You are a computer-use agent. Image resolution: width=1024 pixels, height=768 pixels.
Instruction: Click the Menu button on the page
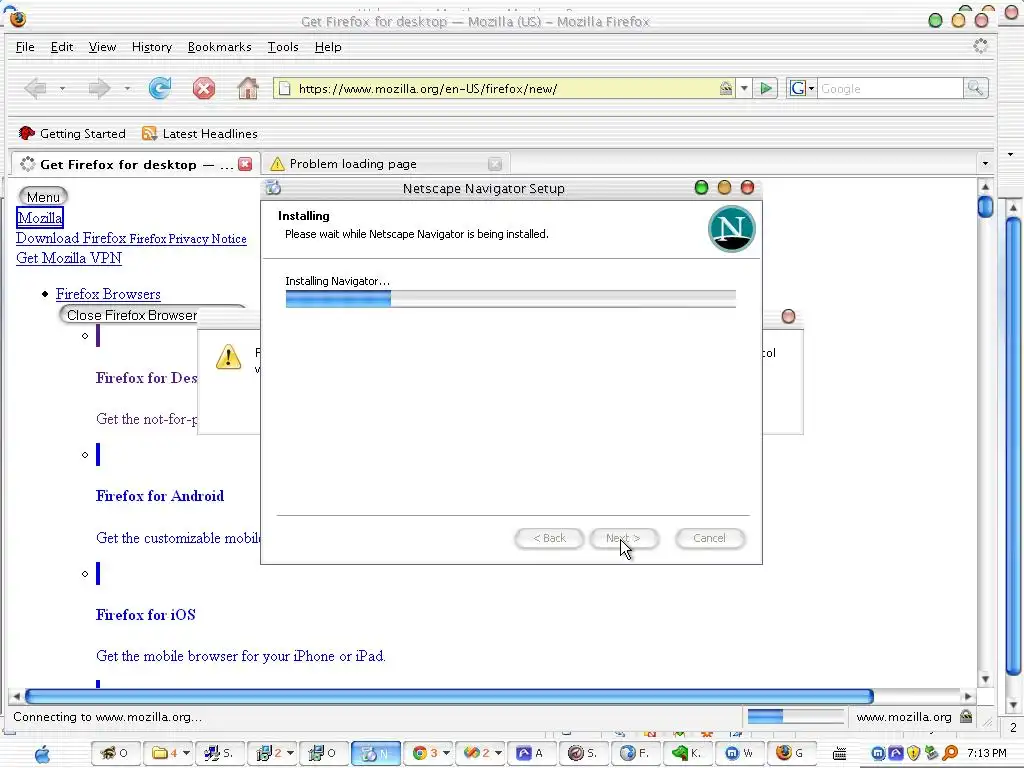pos(43,197)
